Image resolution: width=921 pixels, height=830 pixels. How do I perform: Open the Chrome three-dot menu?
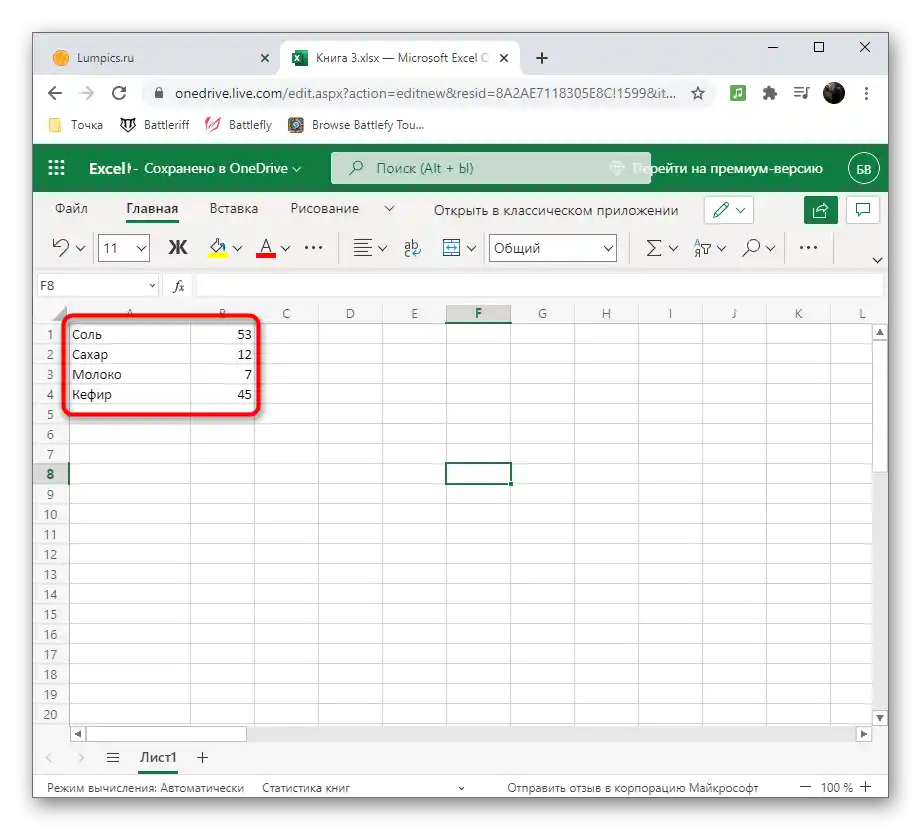click(866, 93)
